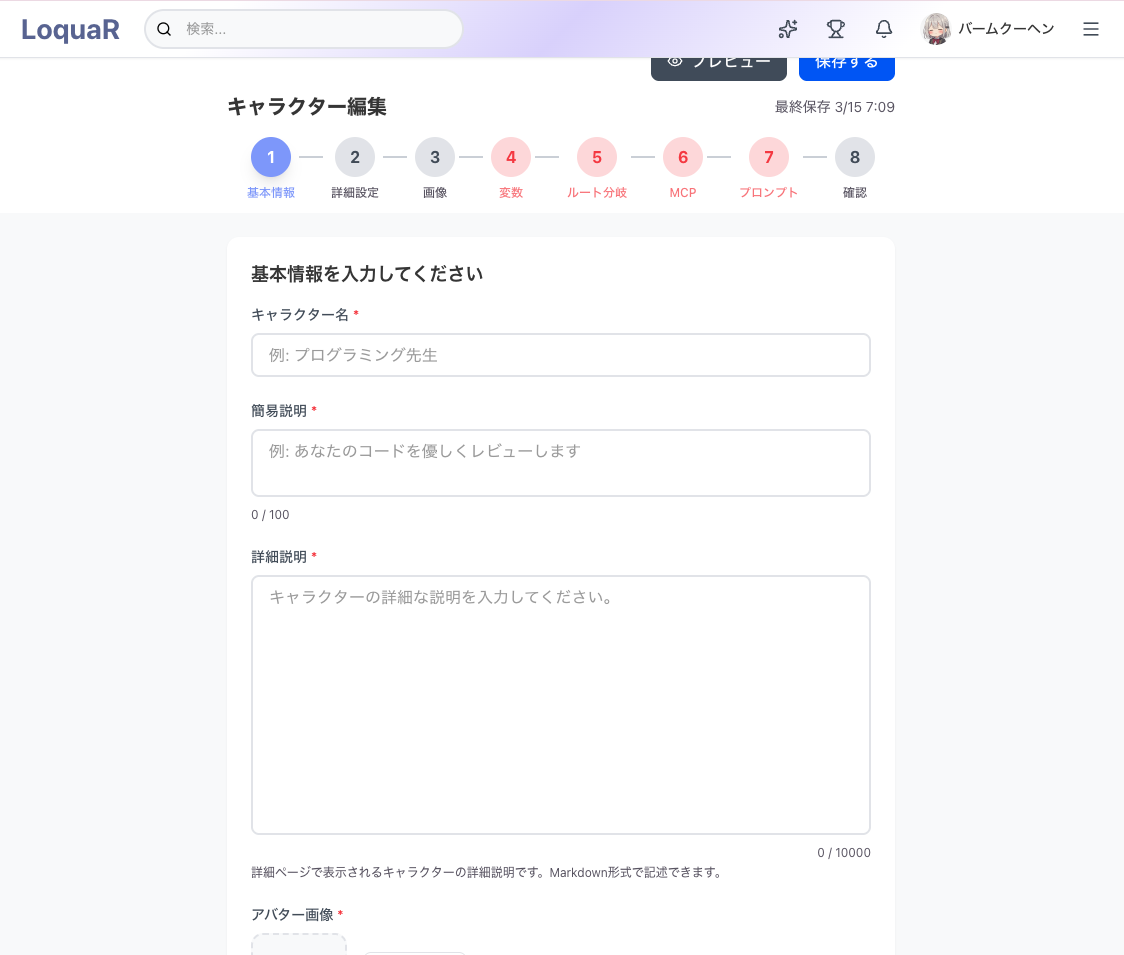Select the LoquaR logo
The height and width of the screenshot is (955, 1124).
69,29
